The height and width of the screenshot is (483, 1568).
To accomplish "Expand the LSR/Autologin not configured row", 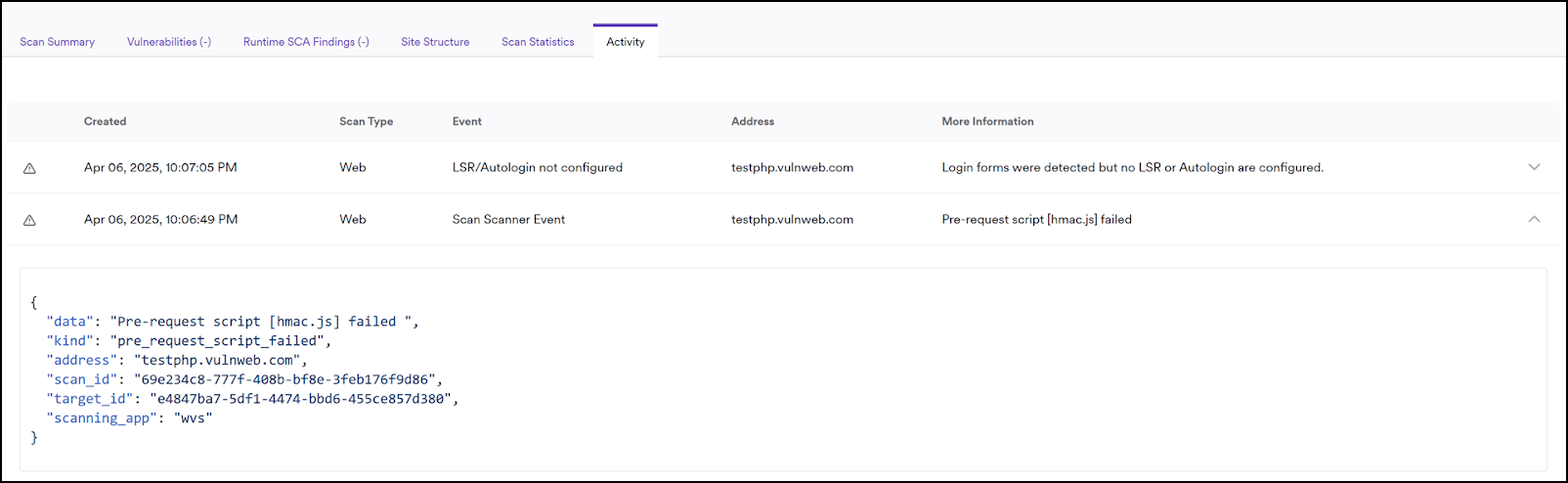I will pyautogui.click(x=1534, y=167).
